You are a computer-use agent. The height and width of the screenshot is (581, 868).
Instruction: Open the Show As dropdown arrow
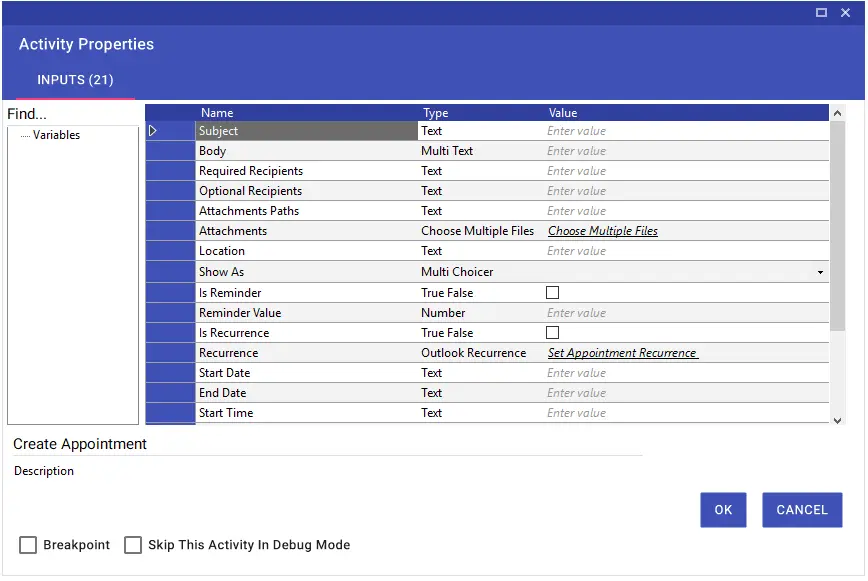[x=820, y=273]
